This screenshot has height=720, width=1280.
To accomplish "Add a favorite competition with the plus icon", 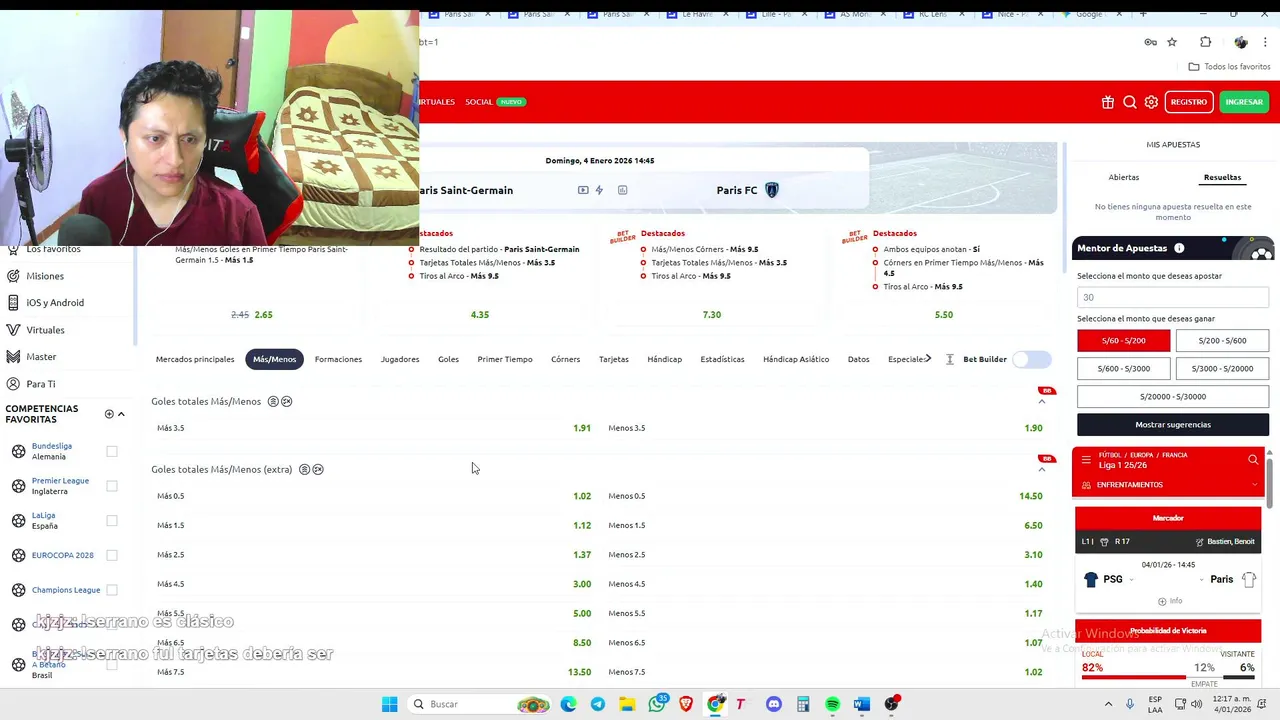I will pos(109,414).
